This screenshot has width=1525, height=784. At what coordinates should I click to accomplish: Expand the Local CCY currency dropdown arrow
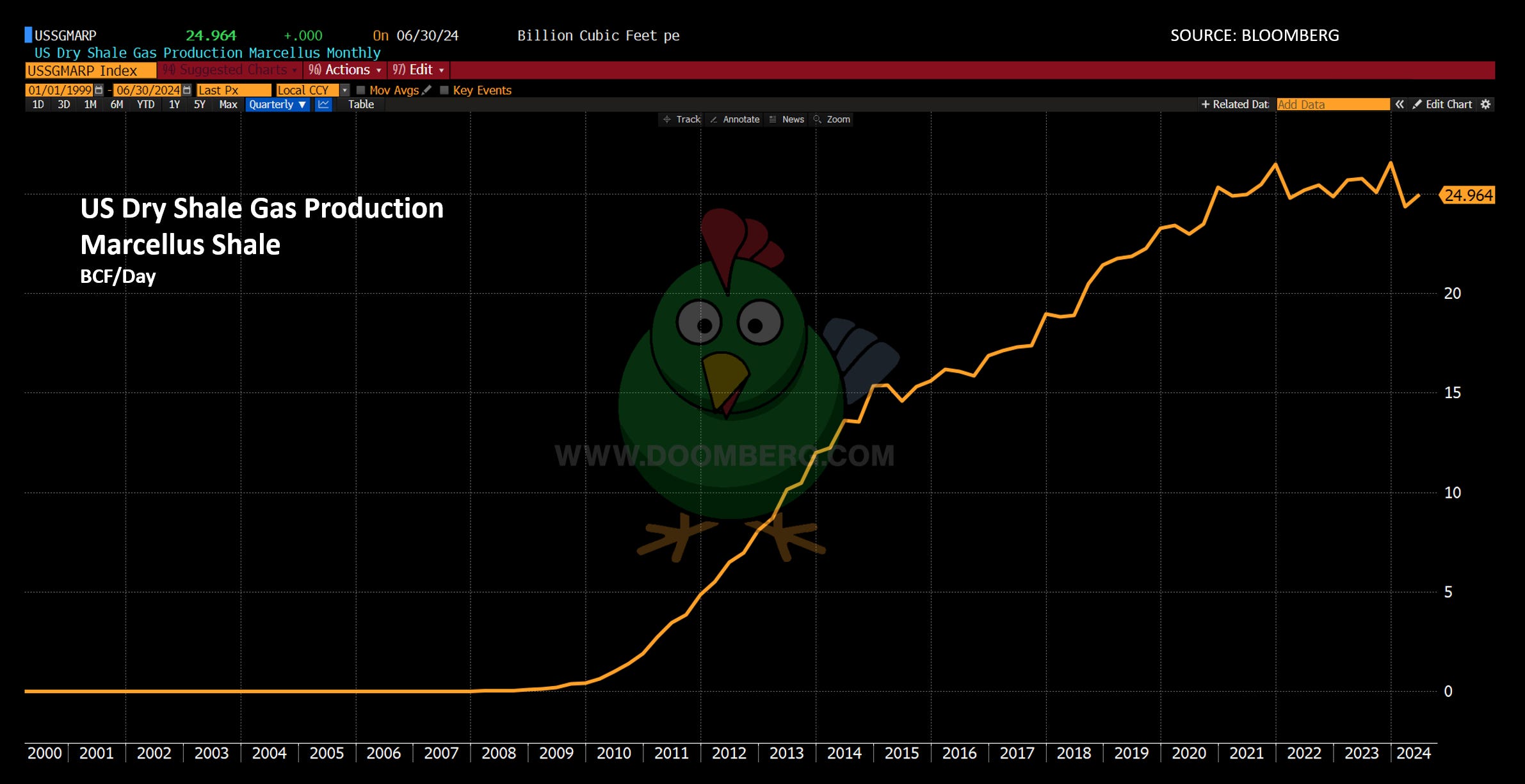pyautogui.click(x=345, y=90)
